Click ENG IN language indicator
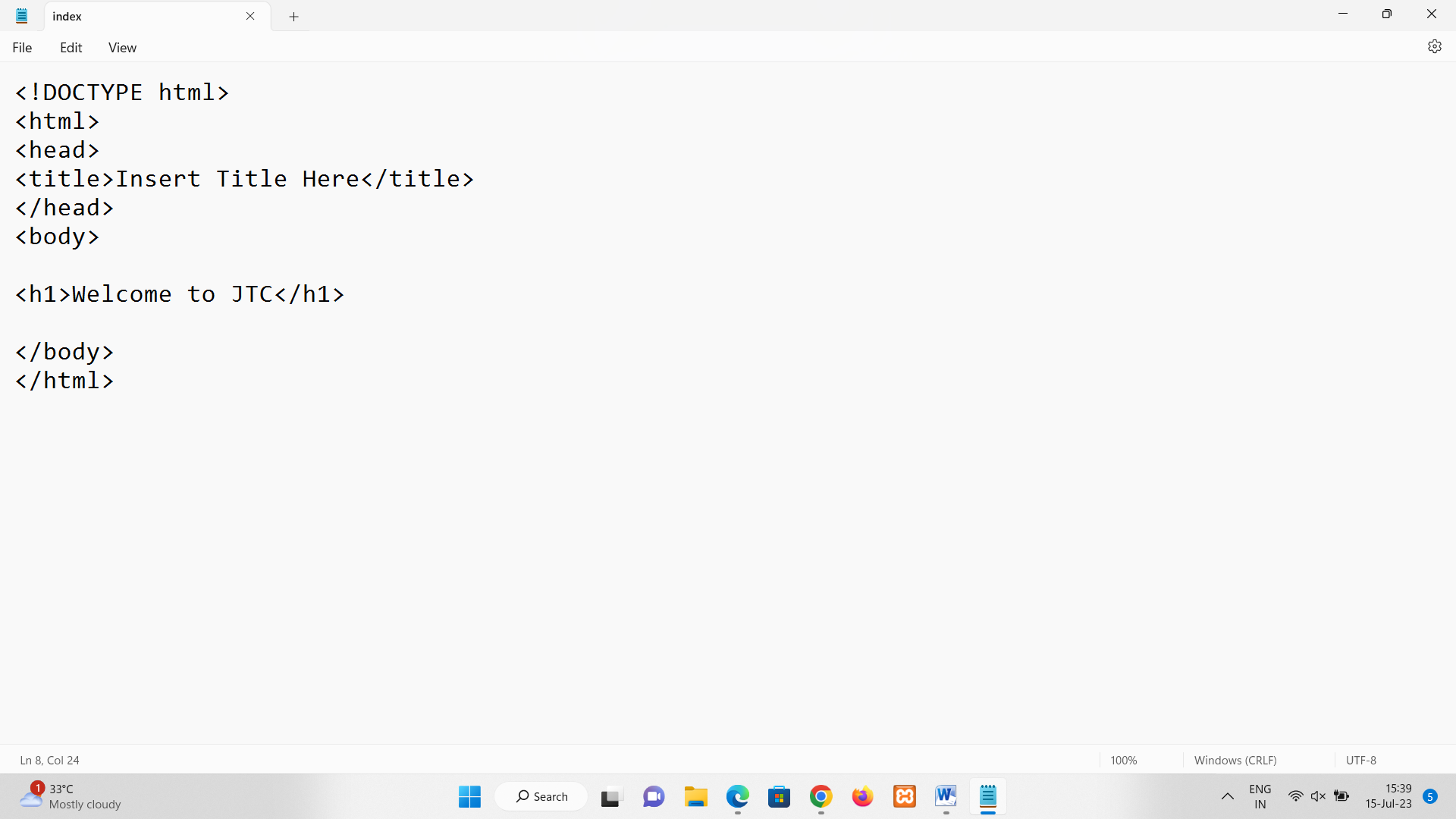Viewport: 1456px width, 819px height. [1260, 796]
